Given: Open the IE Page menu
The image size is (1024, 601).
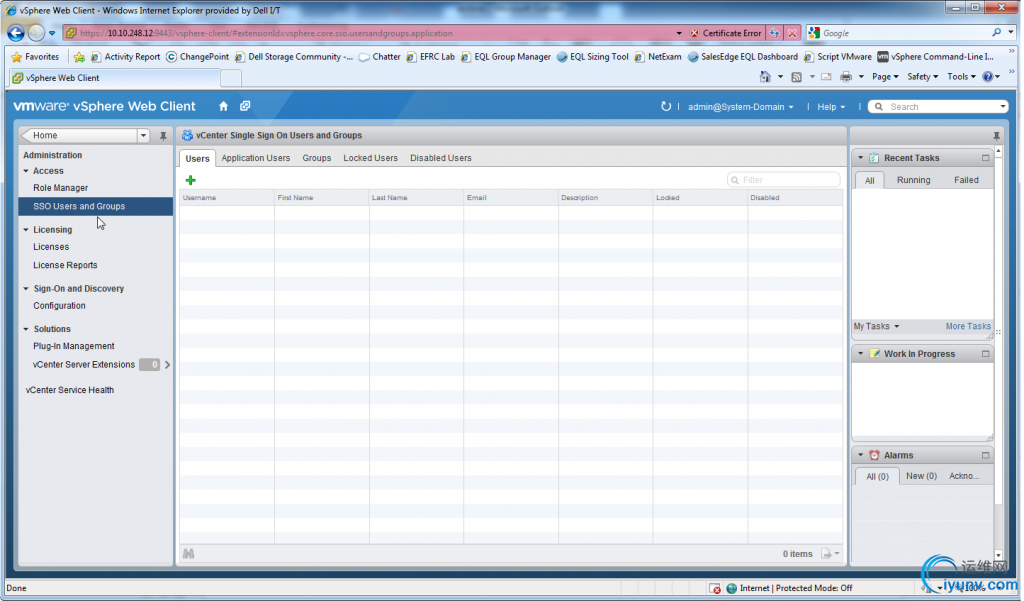Looking at the screenshot, I should (x=885, y=77).
